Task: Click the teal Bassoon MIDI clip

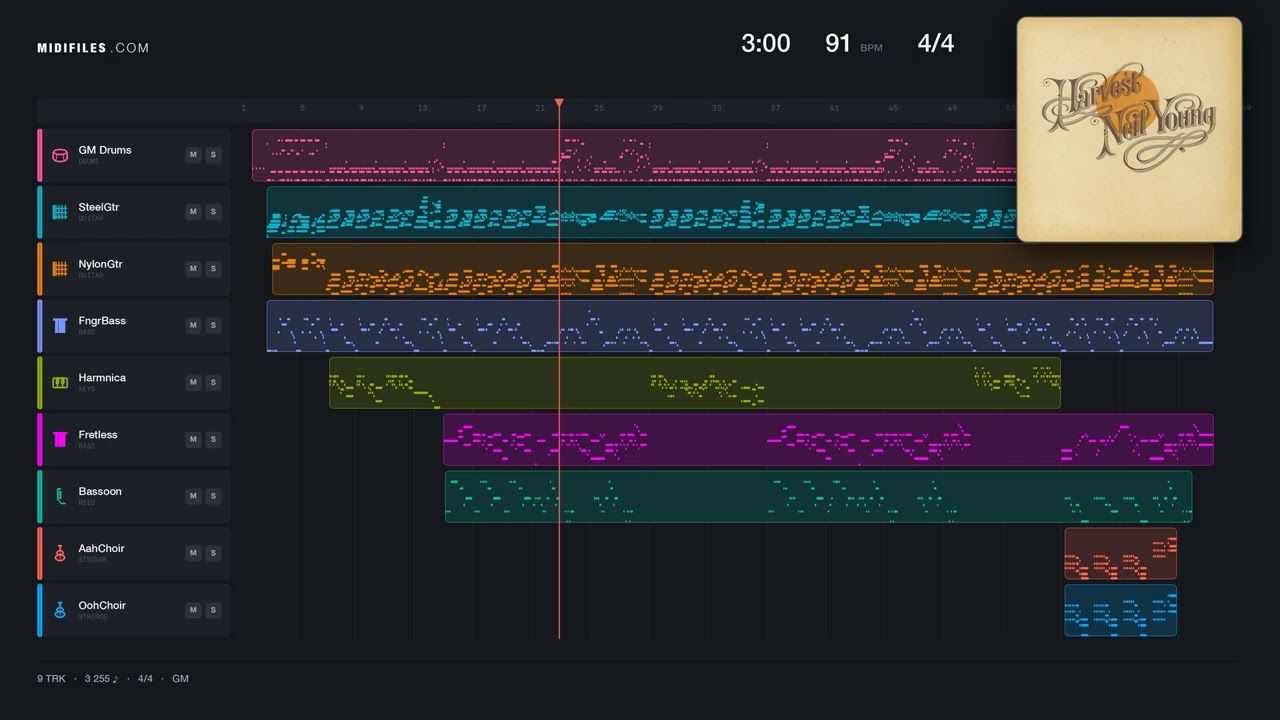Action: (818, 497)
